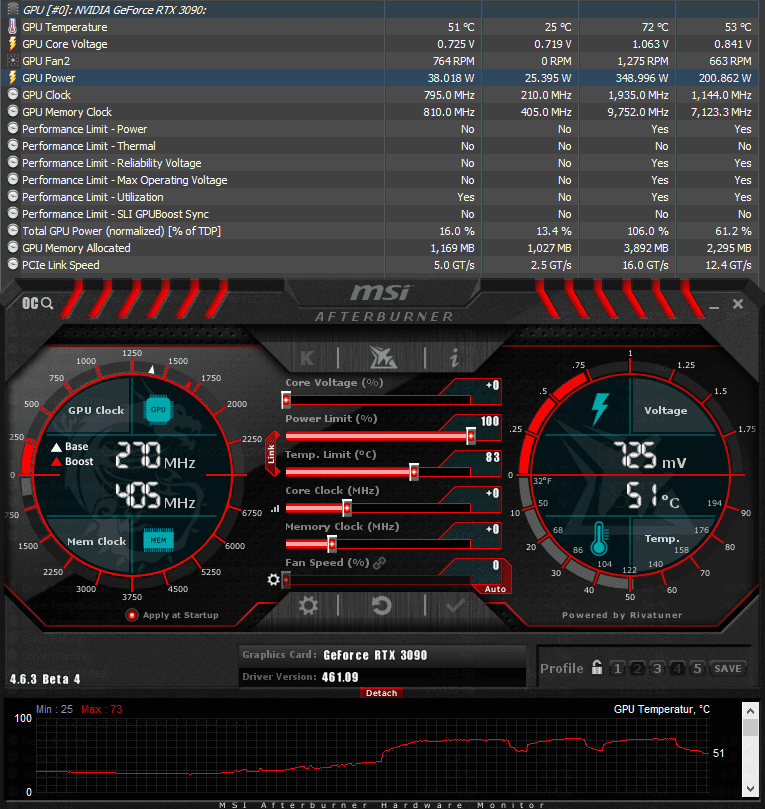The width and height of the screenshot is (765, 809).
Task: Click the GPU Core Voltage bolt icon
Action: click(13, 44)
